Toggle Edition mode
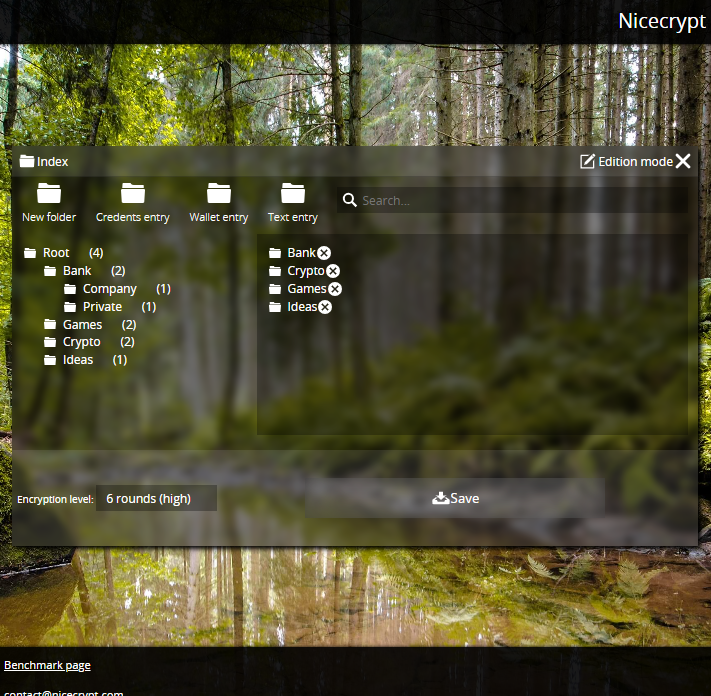 click(x=627, y=162)
